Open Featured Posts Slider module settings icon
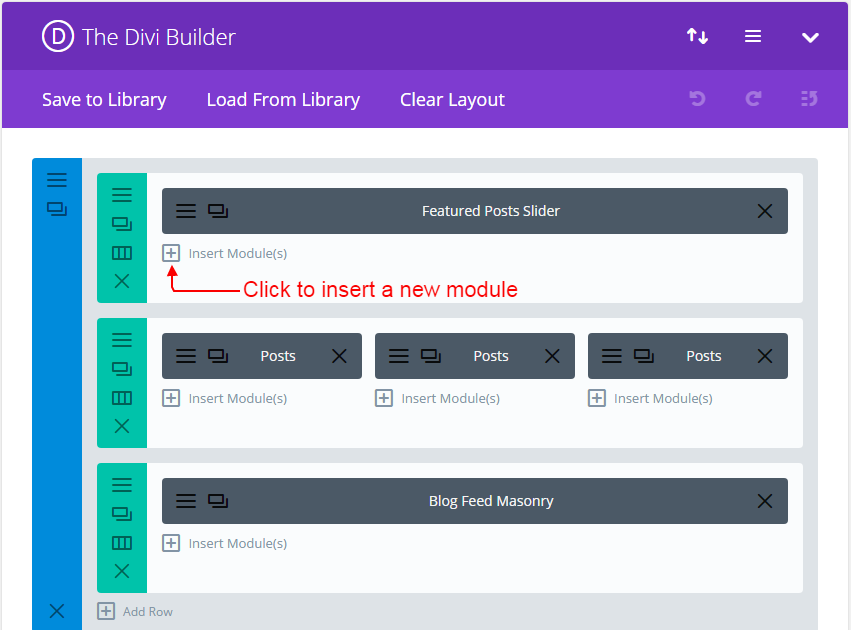851x630 pixels. (x=186, y=211)
